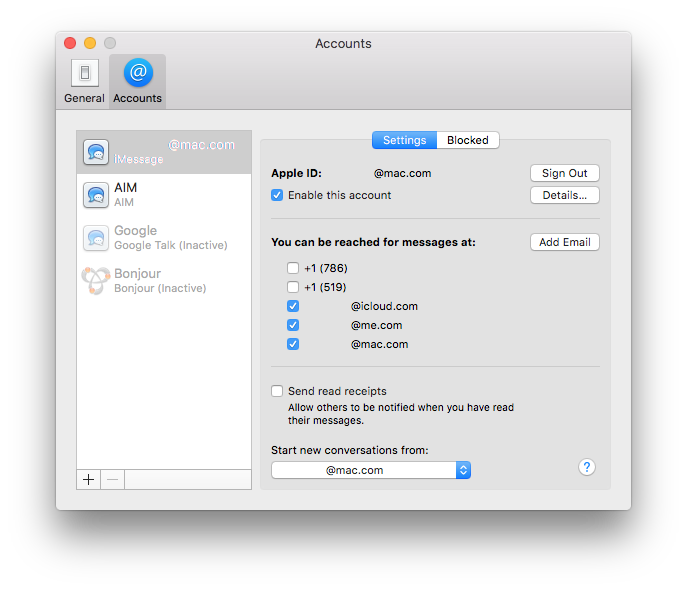687x590 pixels.
Task: Enable the +1 (786) phone number checkbox
Action: 292,268
